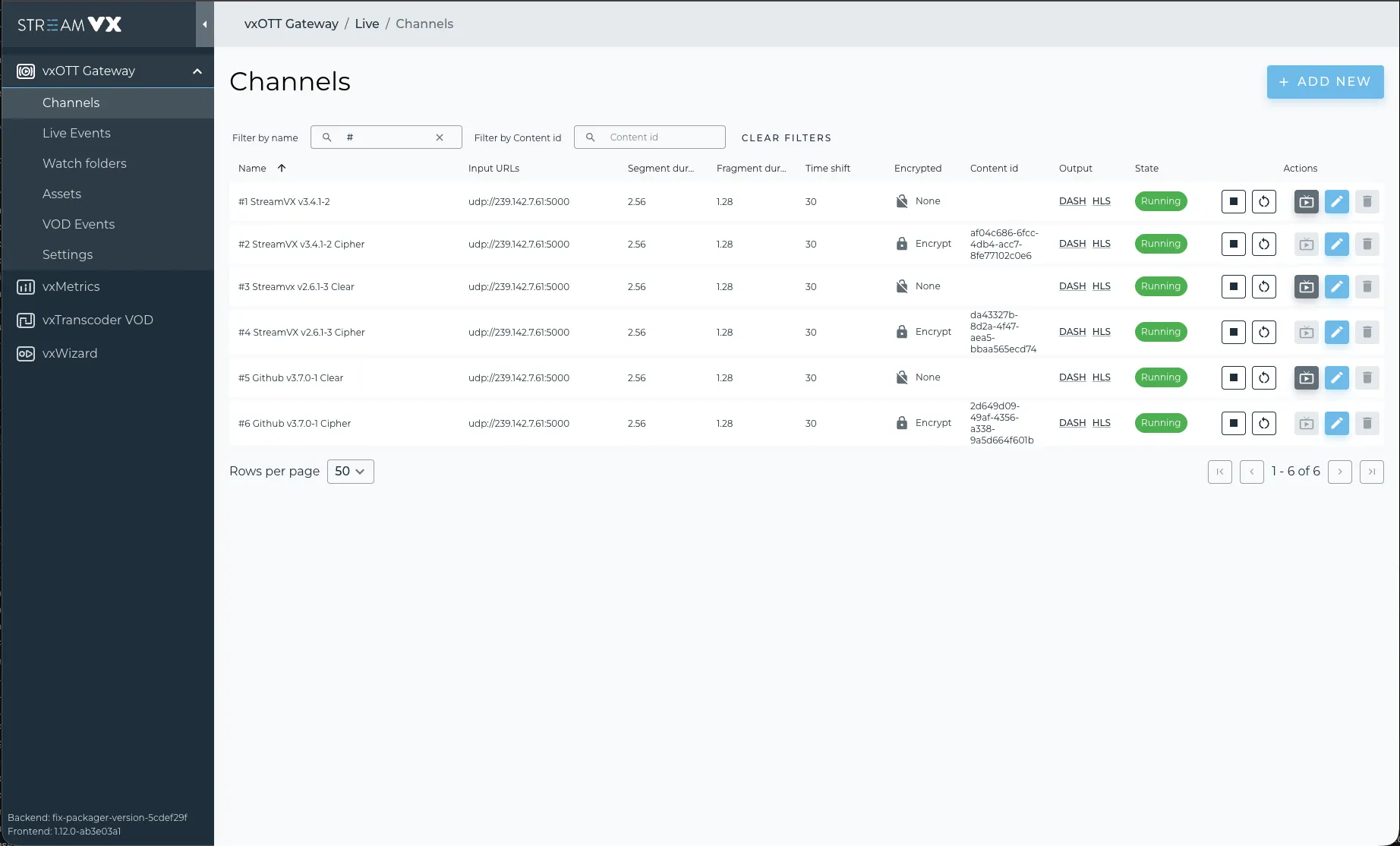Open preview for #1 StreamVX v3.4.1-2

(1306, 201)
